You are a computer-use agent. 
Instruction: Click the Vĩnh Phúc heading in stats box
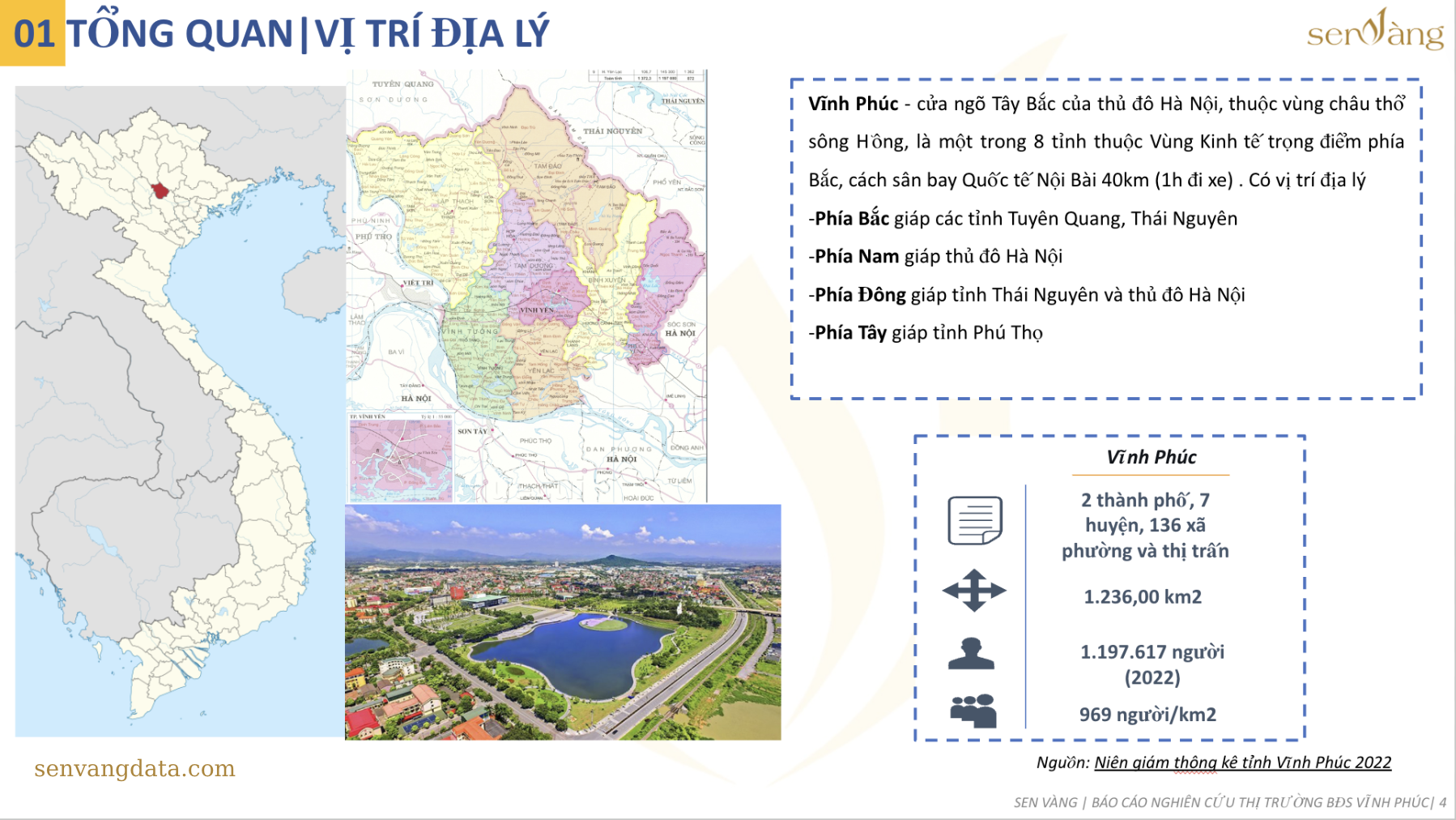point(1151,457)
